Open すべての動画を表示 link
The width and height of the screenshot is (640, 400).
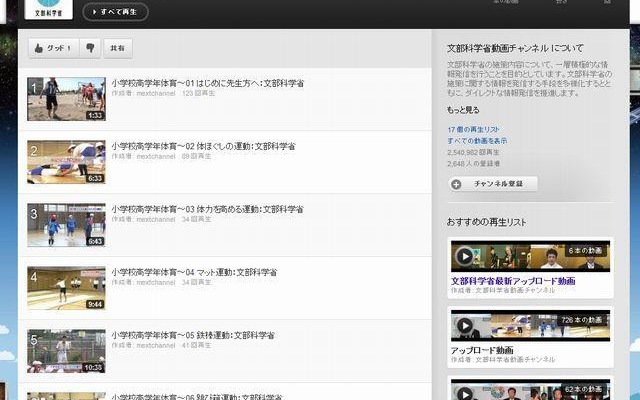coord(477,141)
